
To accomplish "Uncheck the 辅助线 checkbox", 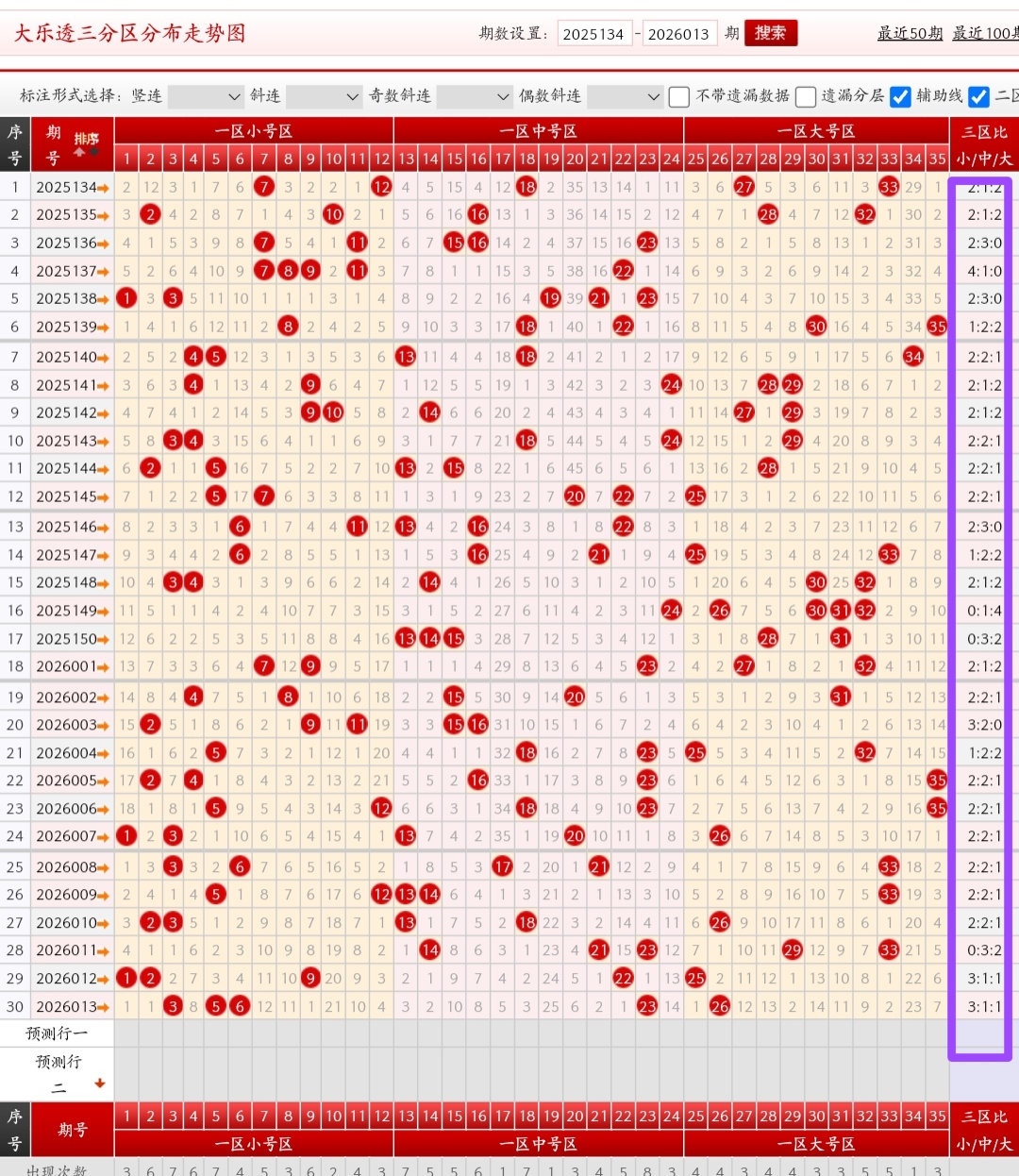I will [x=900, y=96].
